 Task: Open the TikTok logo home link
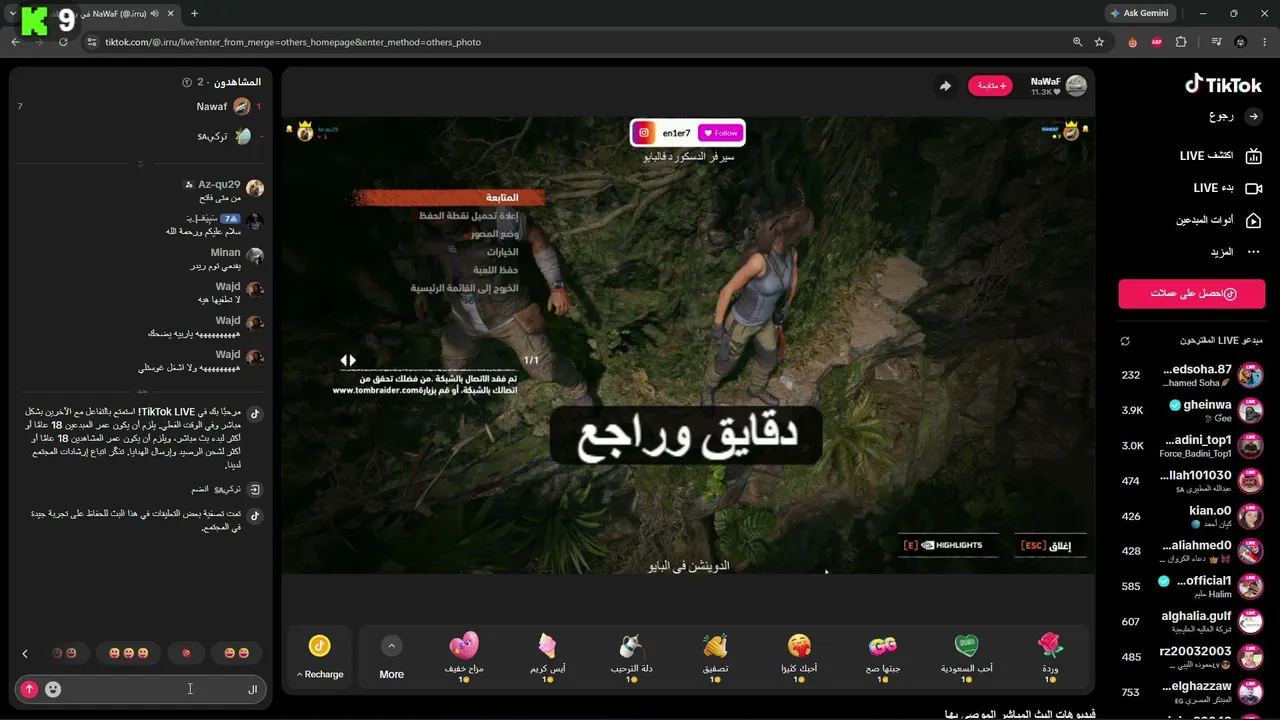pyautogui.click(x=1223, y=85)
